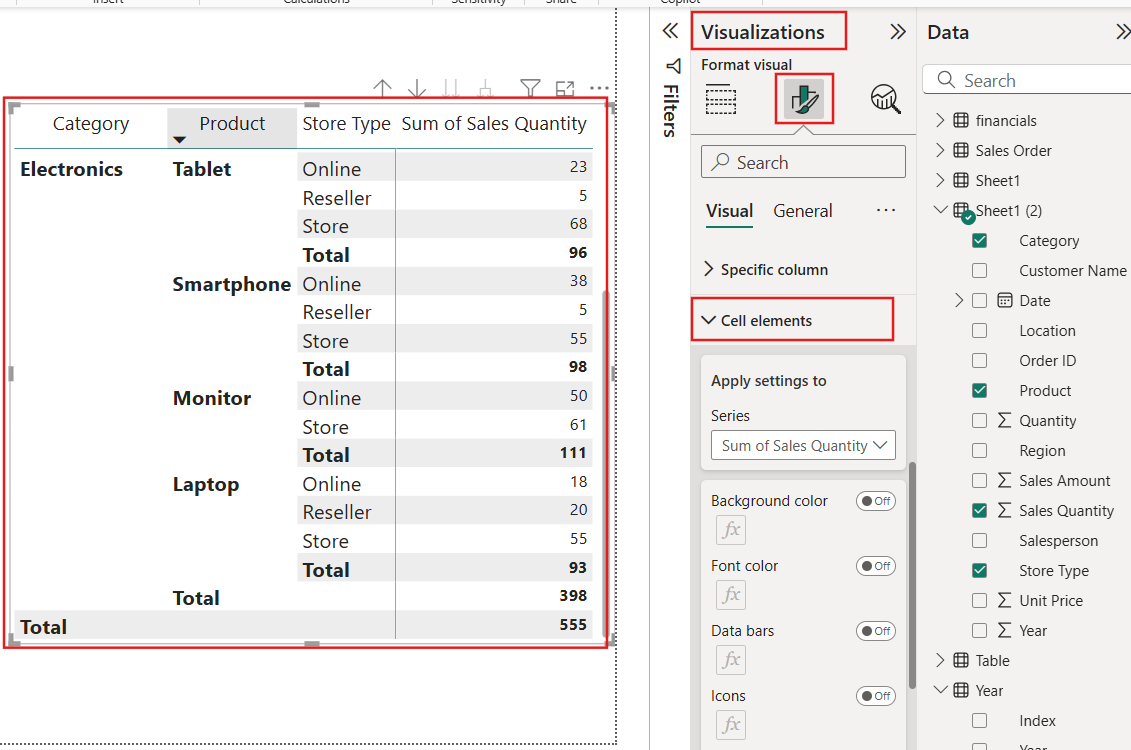The width and height of the screenshot is (1131, 750).
Task: Click the More options ellipsis beside General
Action: pos(886,211)
